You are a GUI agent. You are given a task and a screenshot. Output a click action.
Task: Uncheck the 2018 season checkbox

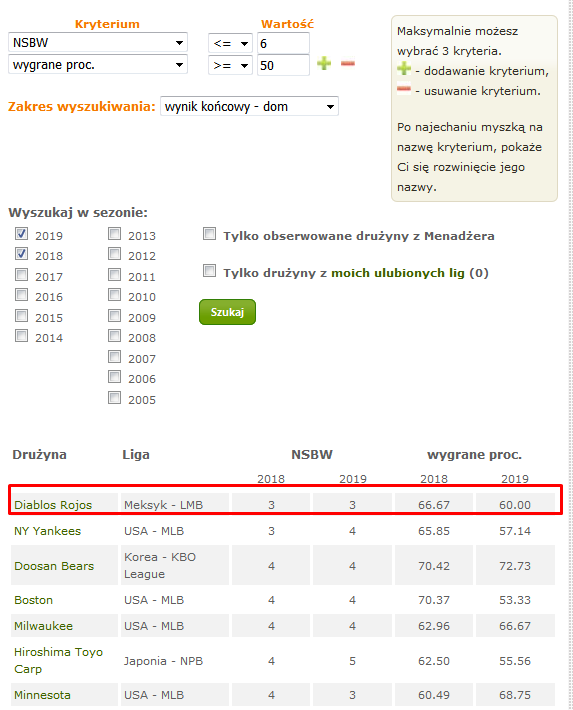click(x=21, y=254)
